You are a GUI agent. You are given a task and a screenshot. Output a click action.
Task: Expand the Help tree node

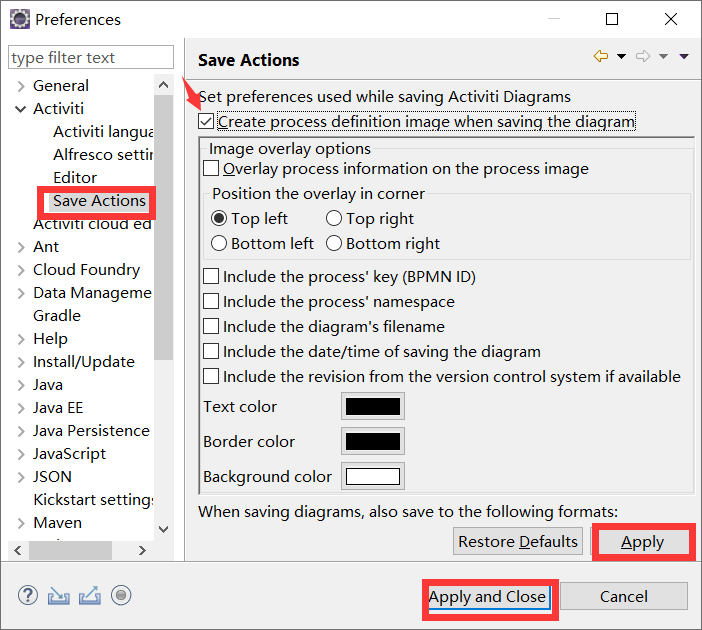coord(21,339)
